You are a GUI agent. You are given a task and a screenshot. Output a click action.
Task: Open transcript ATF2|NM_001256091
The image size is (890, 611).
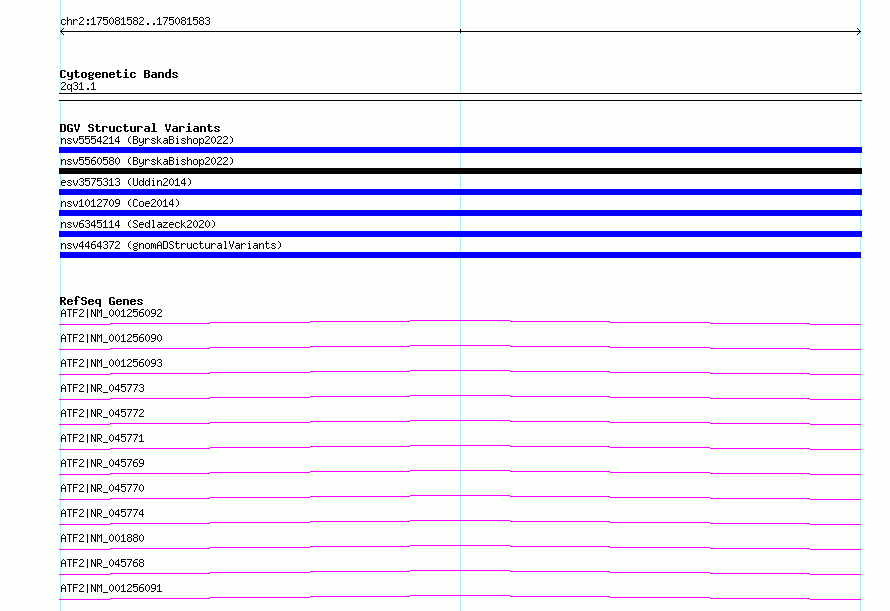click(111, 588)
